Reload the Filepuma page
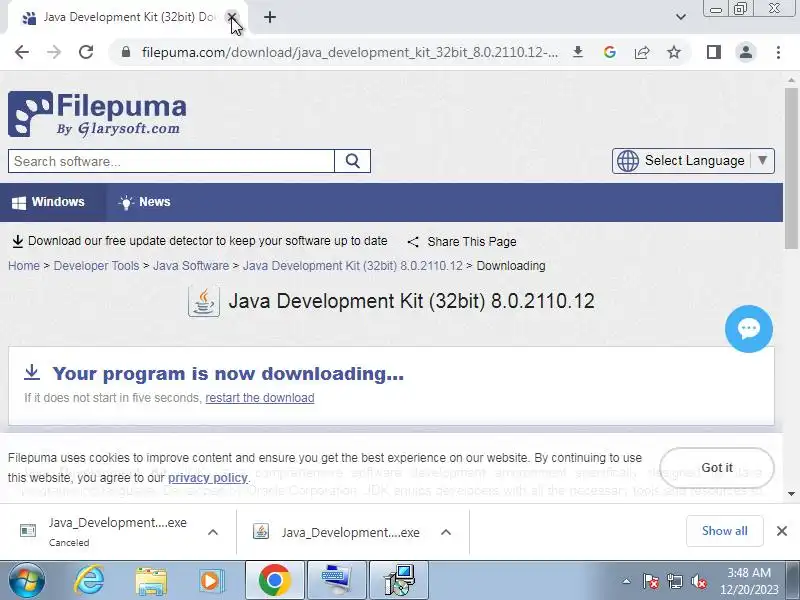The height and width of the screenshot is (600, 800). 86,52
